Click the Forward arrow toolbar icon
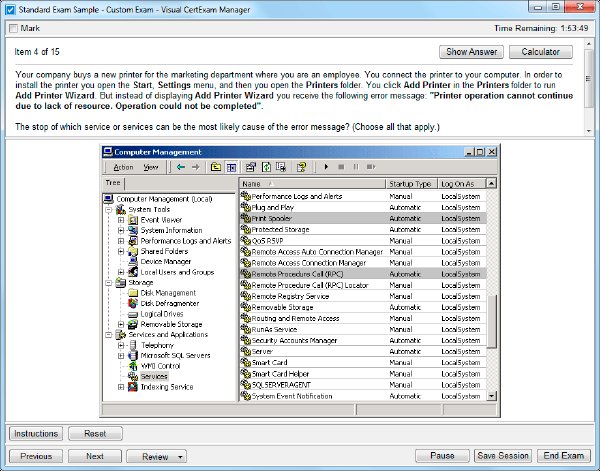This screenshot has height=471, width=600. coord(196,167)
